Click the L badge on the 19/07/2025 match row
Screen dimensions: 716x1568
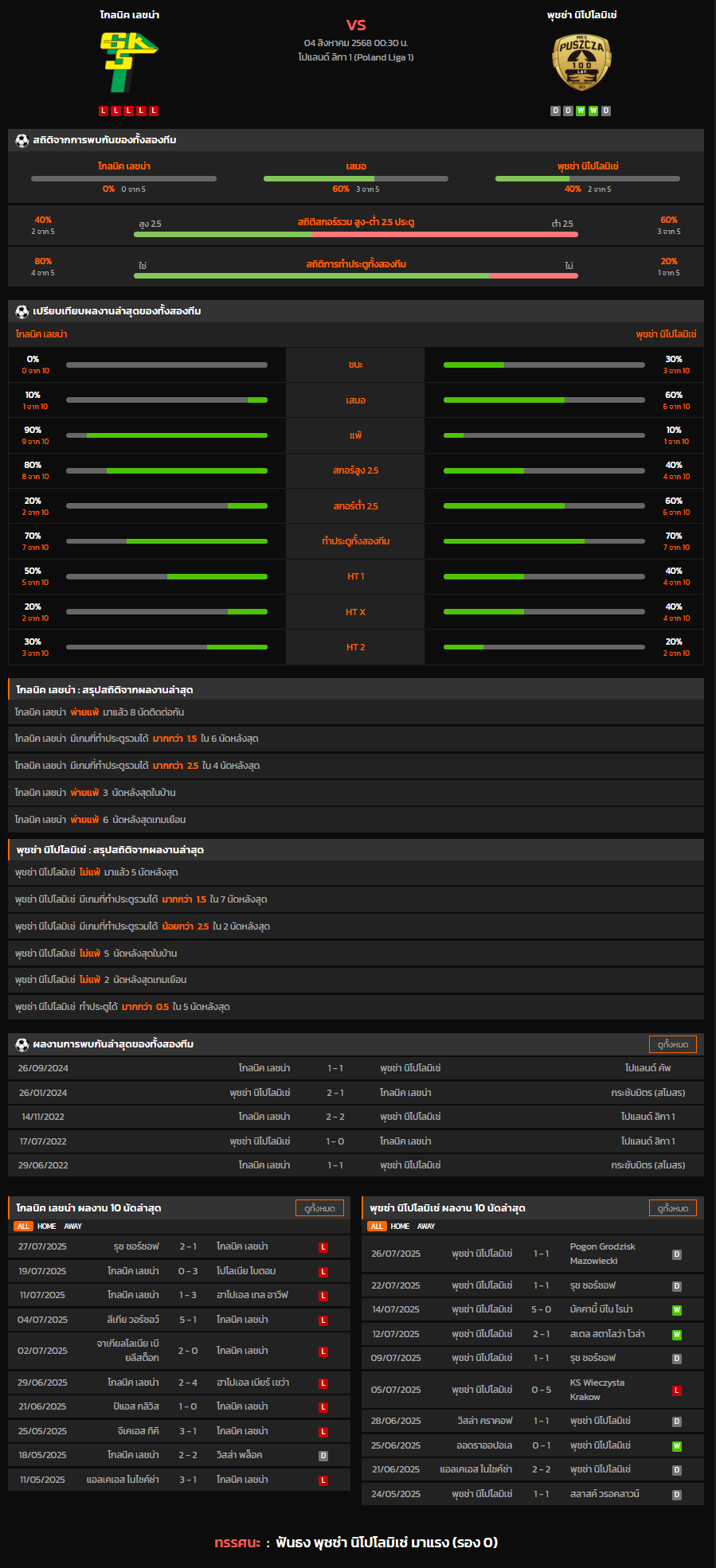coord(323,1272)
